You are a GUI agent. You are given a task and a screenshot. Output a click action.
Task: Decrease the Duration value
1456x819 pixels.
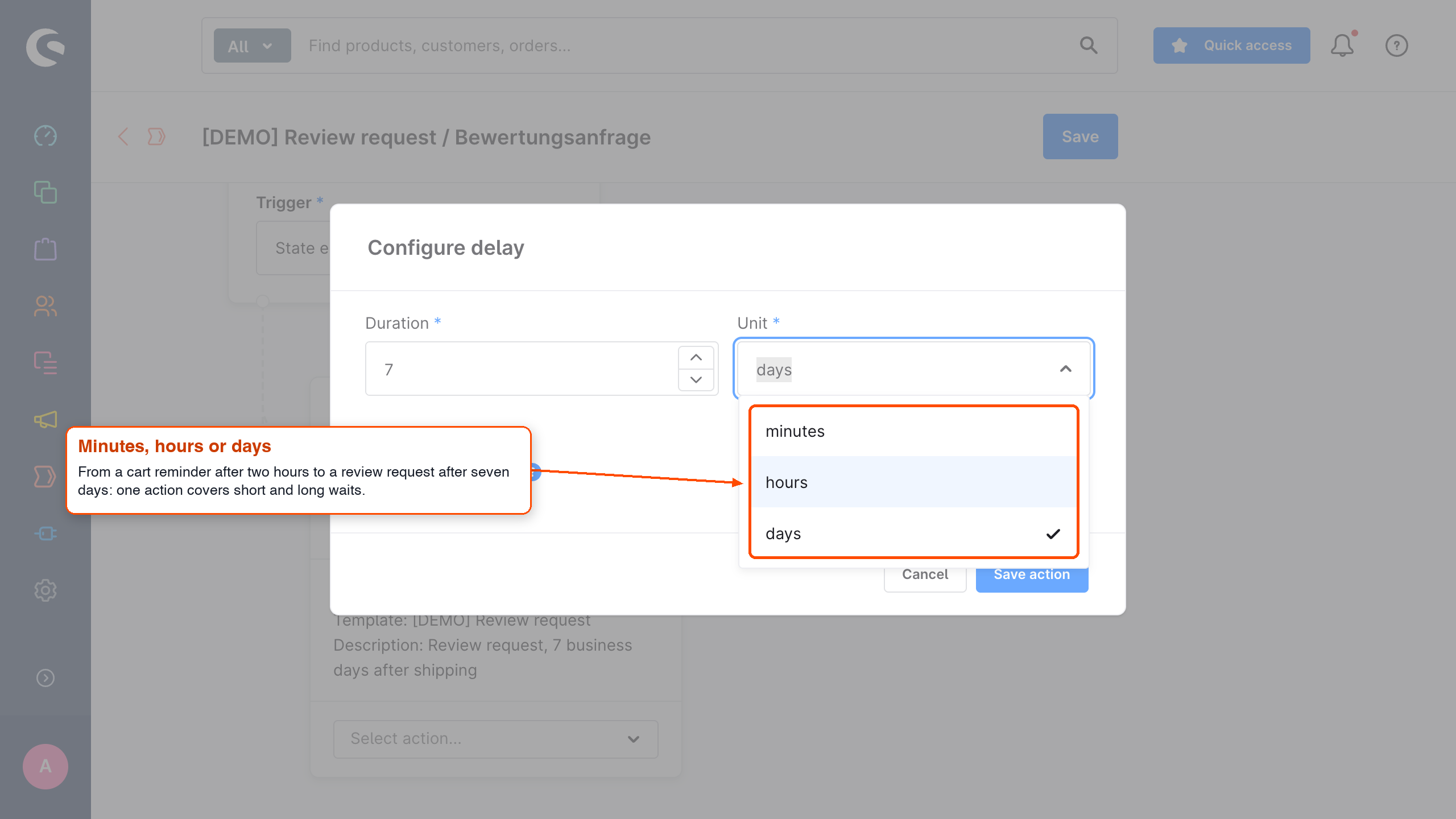[x=696, y=380]
